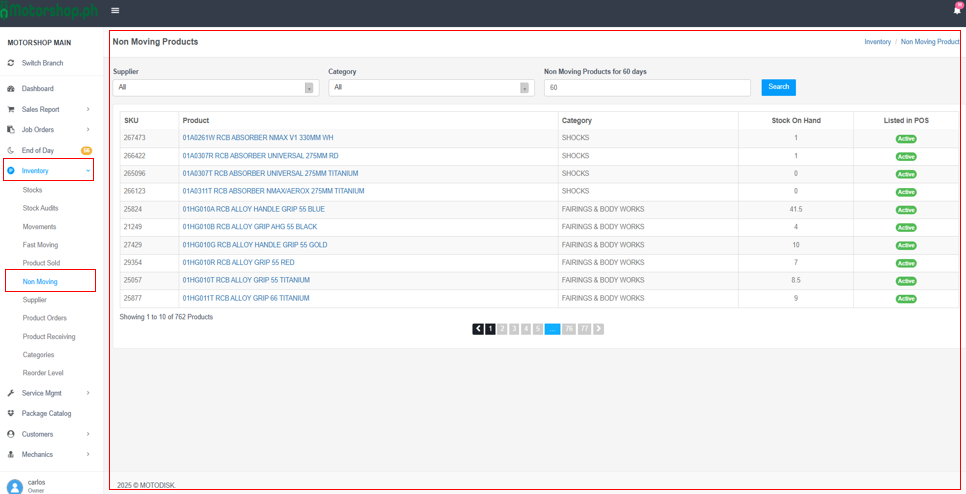This screenshot has height=494, width=966.
Task: Click the Package Catalog icon
Action: point(11,413)
